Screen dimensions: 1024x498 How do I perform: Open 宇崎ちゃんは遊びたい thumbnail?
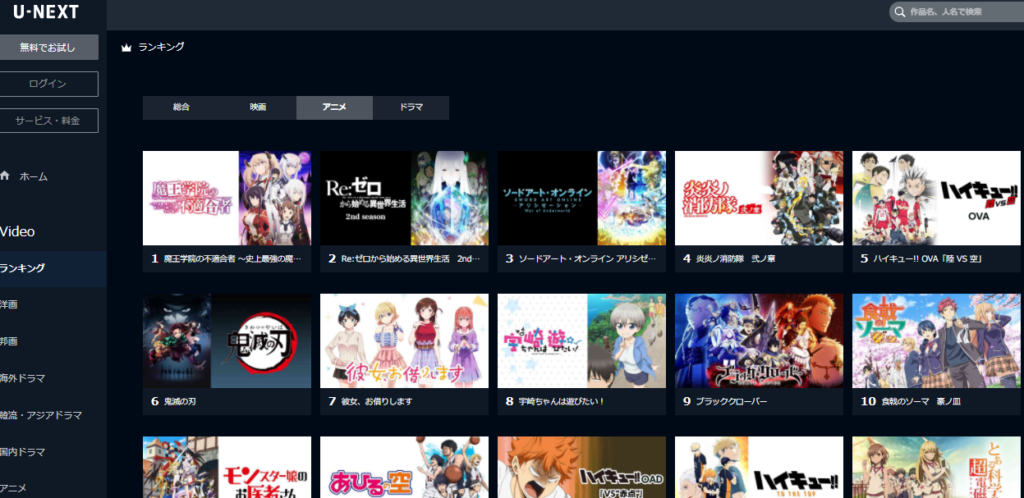click(582, 341)
